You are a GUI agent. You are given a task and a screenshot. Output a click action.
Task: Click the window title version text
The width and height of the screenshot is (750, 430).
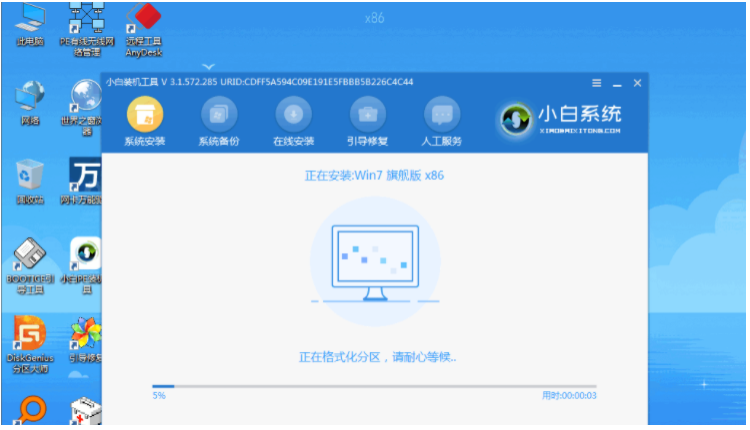pos(260,82)
